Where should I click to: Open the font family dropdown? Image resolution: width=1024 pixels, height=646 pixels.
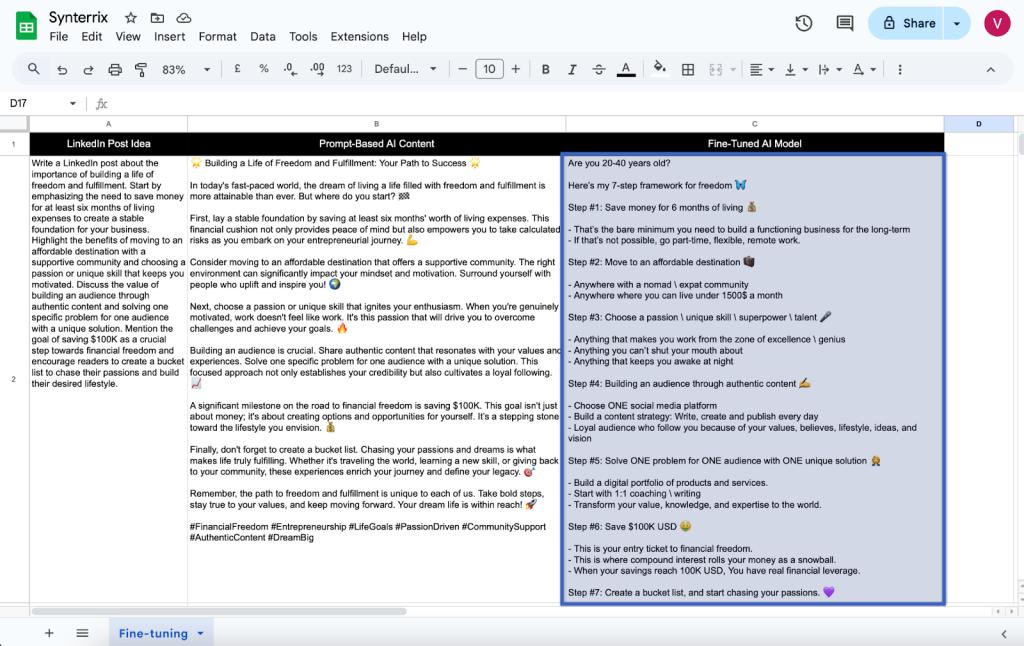pyautogui.click(x=405, y=69)
